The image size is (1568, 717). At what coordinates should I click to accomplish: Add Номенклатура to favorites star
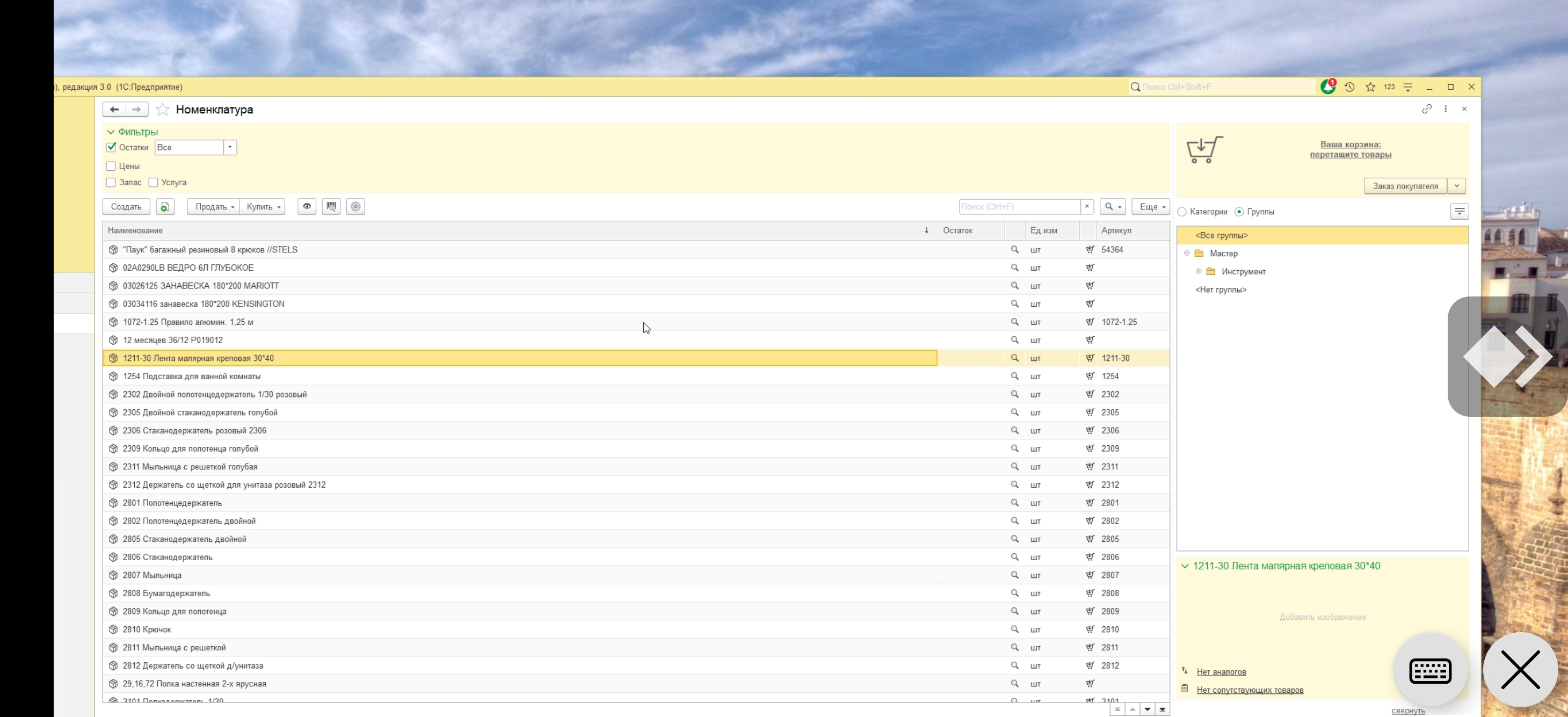click(163, 110)
